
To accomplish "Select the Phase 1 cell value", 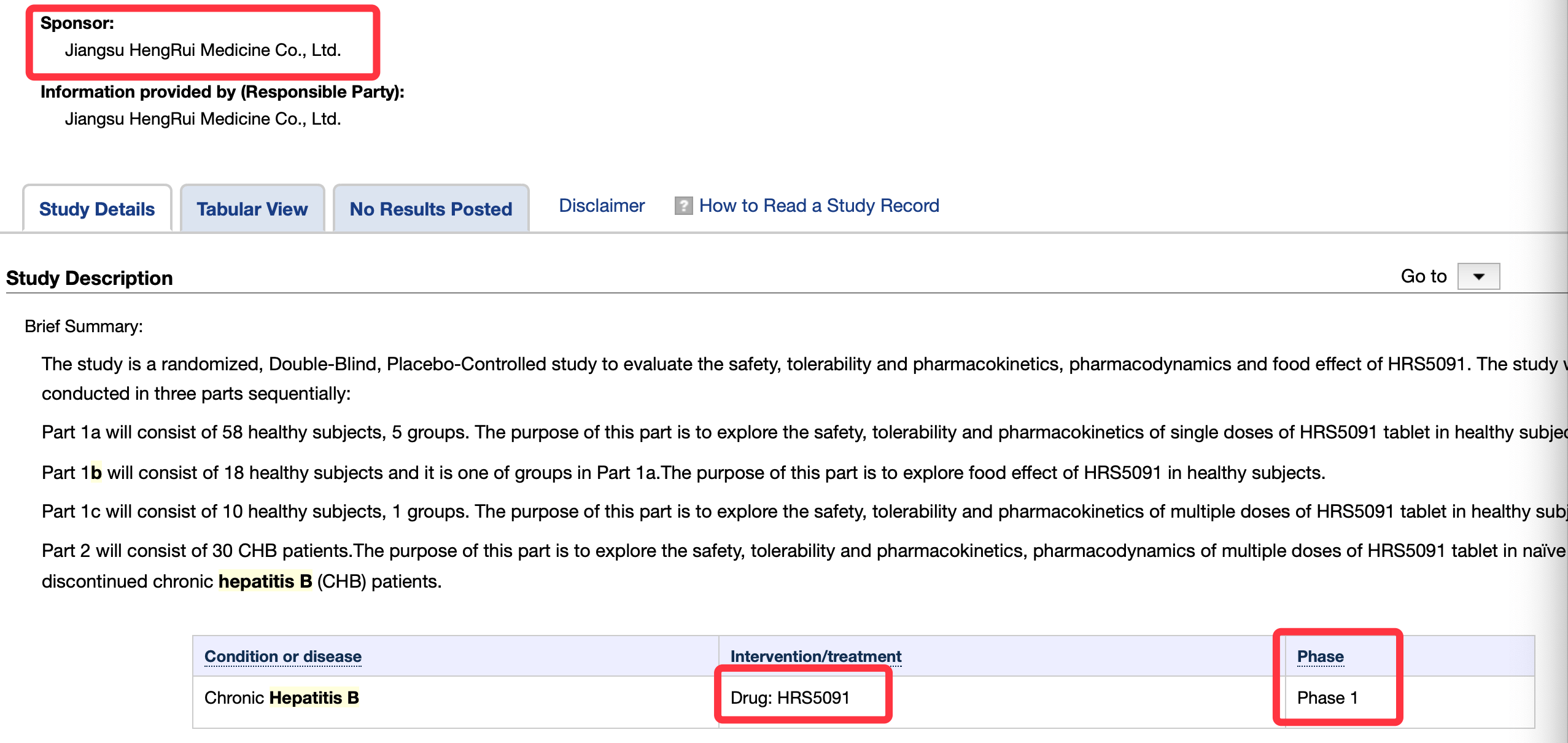I will click(1327, 698).
